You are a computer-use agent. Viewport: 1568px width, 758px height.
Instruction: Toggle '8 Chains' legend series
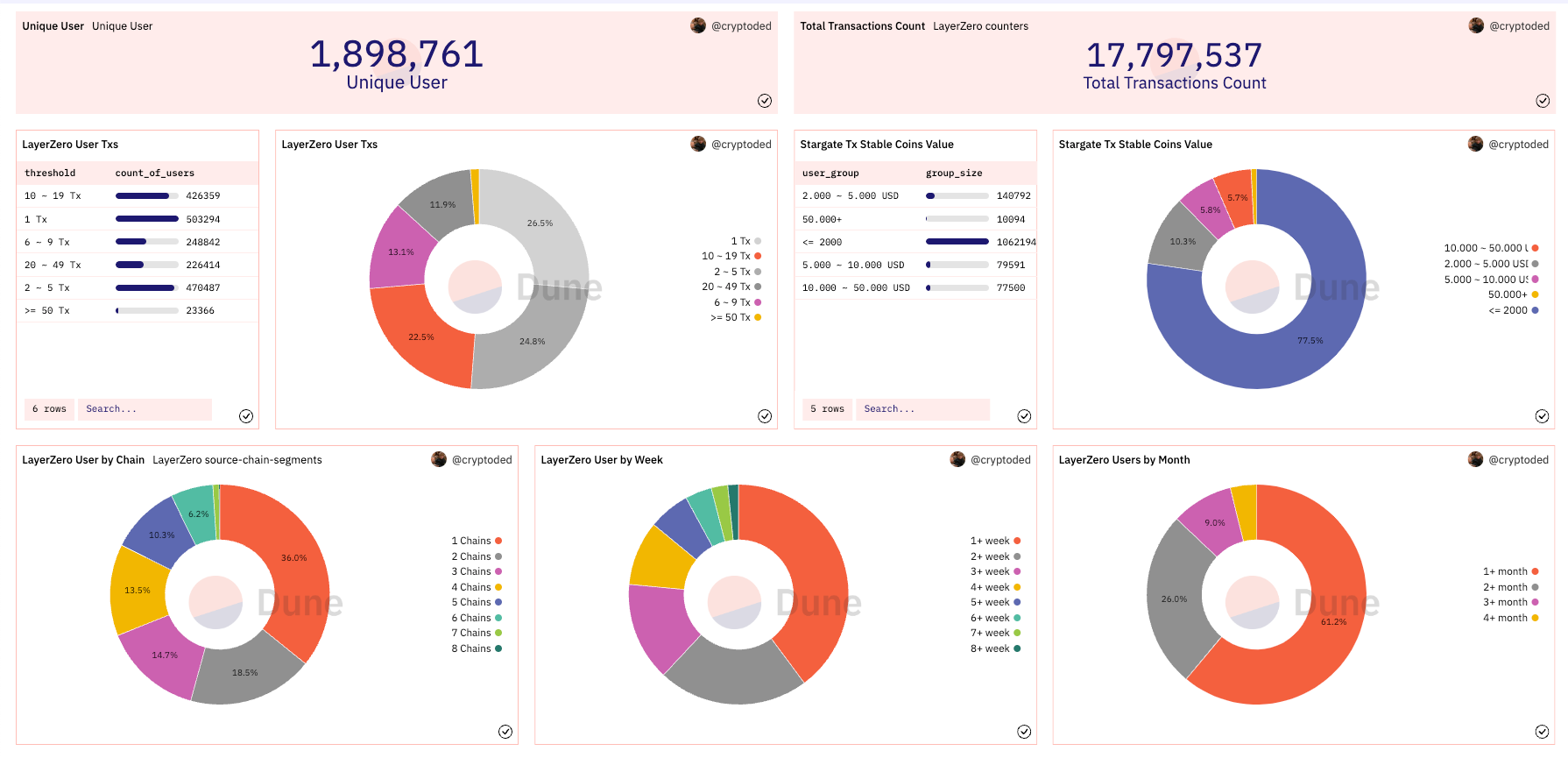point(477,648)
